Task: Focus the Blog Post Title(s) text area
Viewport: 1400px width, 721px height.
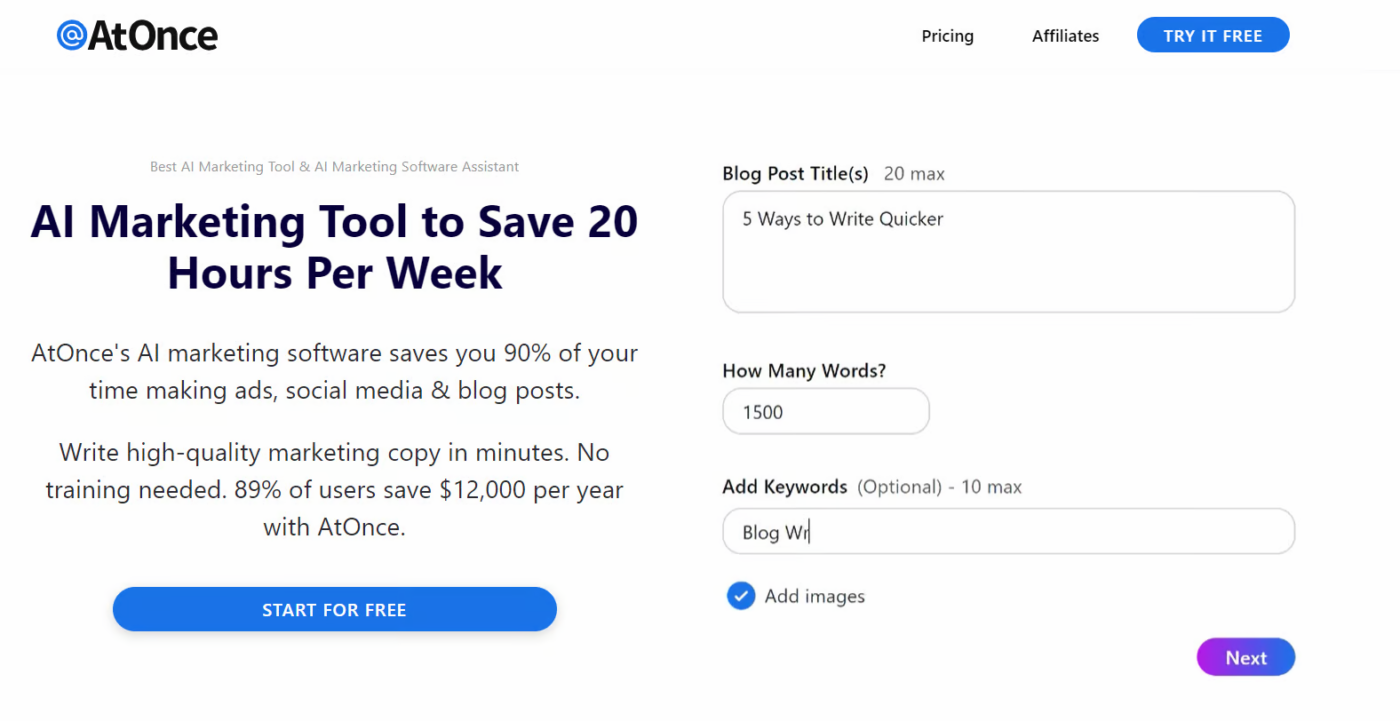Action: point(1008,252)
